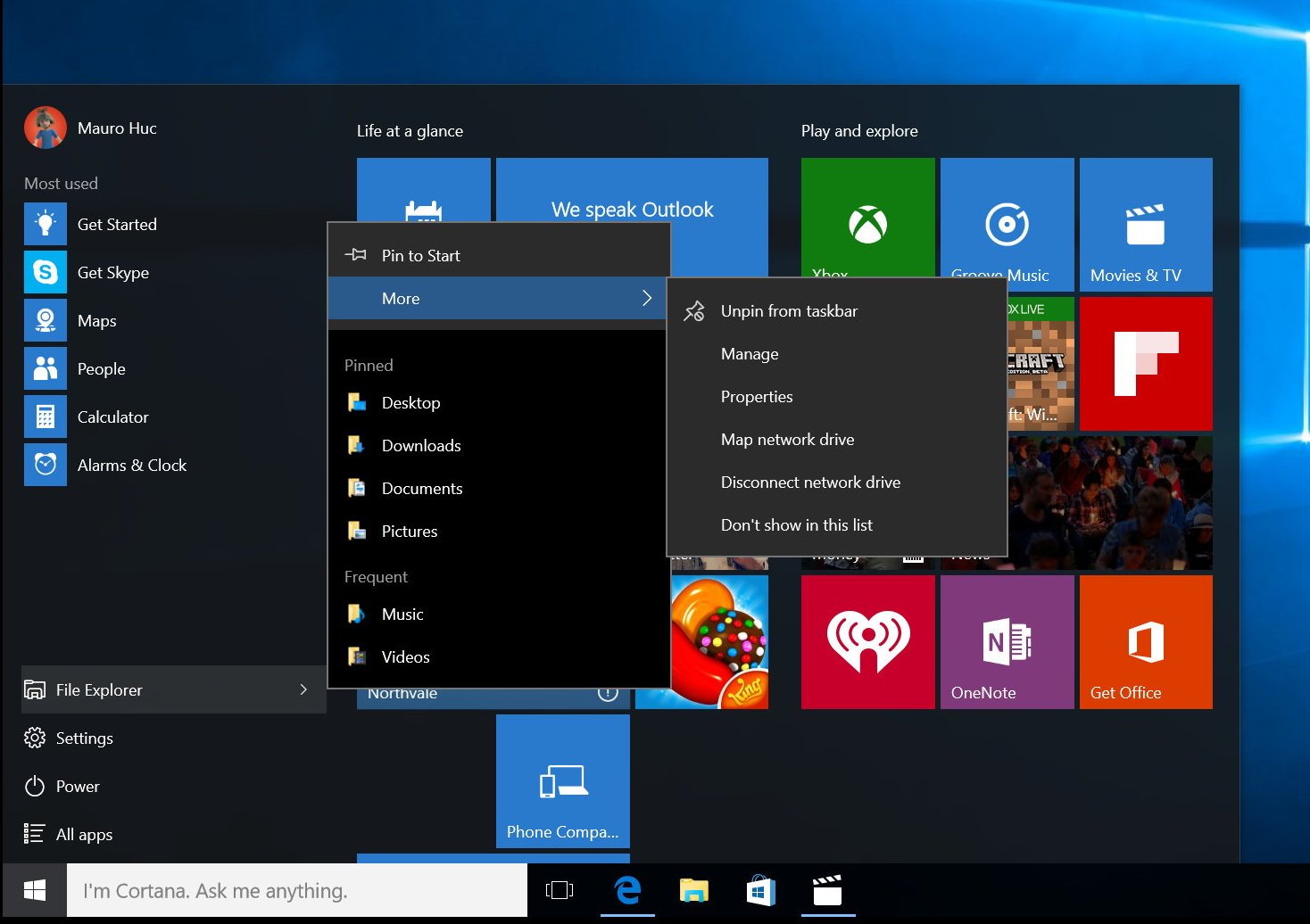Open the Calendar tile
This screenshot has height=924, width=1310.
pos(423,190)
